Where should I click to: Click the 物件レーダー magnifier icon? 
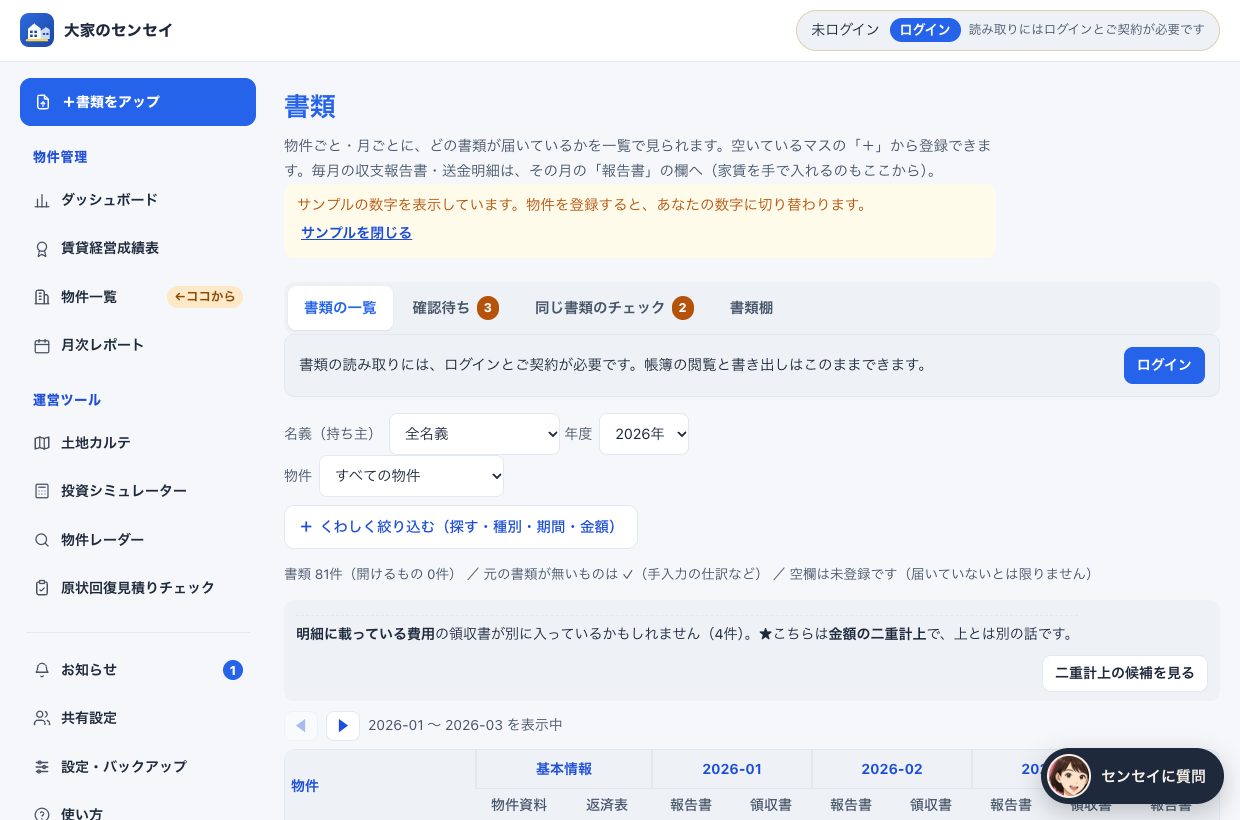pyautogui.click(x=42, y=540)
